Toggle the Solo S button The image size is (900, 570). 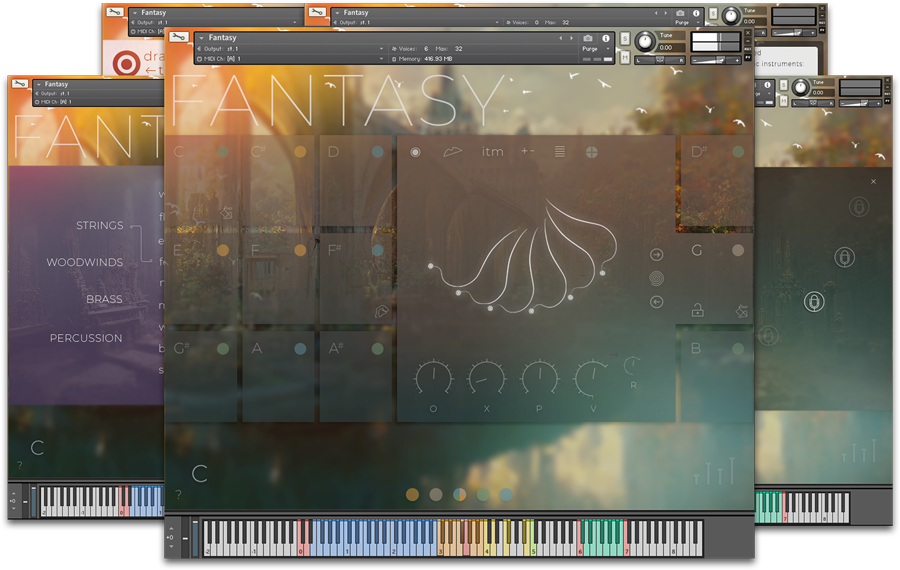(x=625, y=39)
